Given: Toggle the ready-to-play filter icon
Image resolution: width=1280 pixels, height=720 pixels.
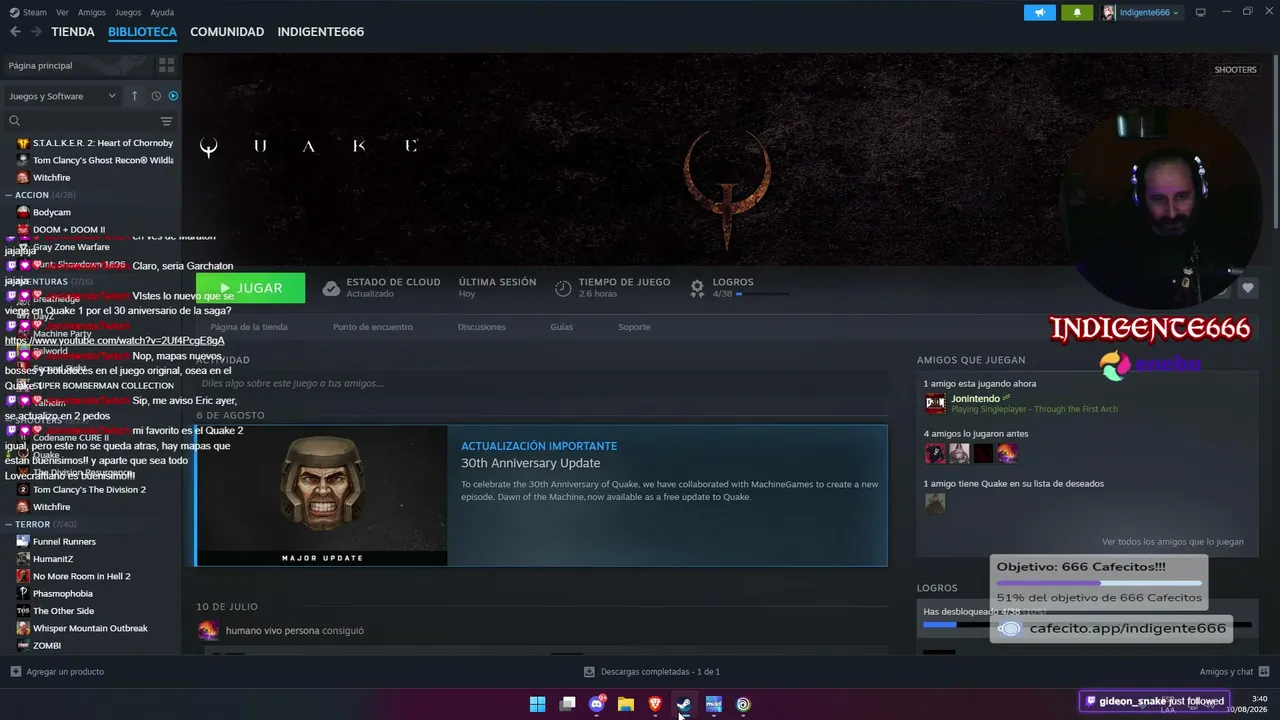Looking at the screenshot, I should (x=173, y=96).
